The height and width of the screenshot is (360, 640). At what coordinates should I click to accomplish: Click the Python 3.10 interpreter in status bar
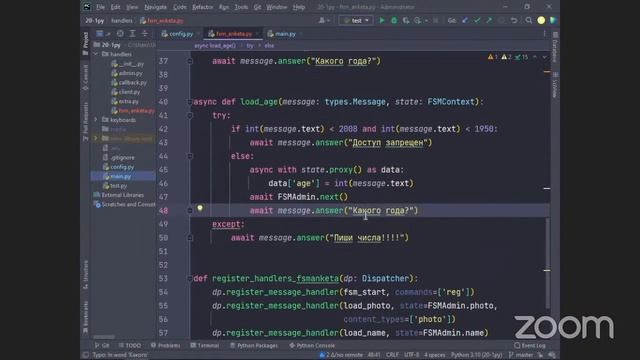pyautogui.click(x=477, y=355)
